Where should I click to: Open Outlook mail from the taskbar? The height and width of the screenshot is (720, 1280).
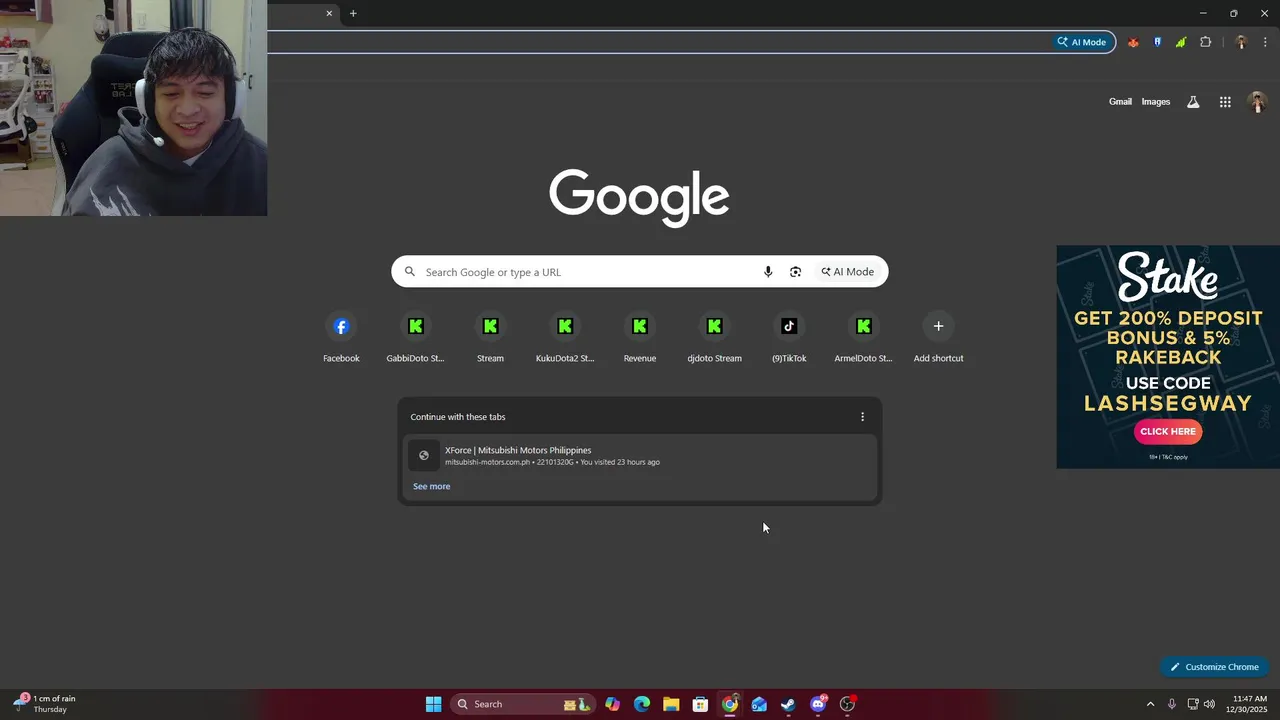759,704
